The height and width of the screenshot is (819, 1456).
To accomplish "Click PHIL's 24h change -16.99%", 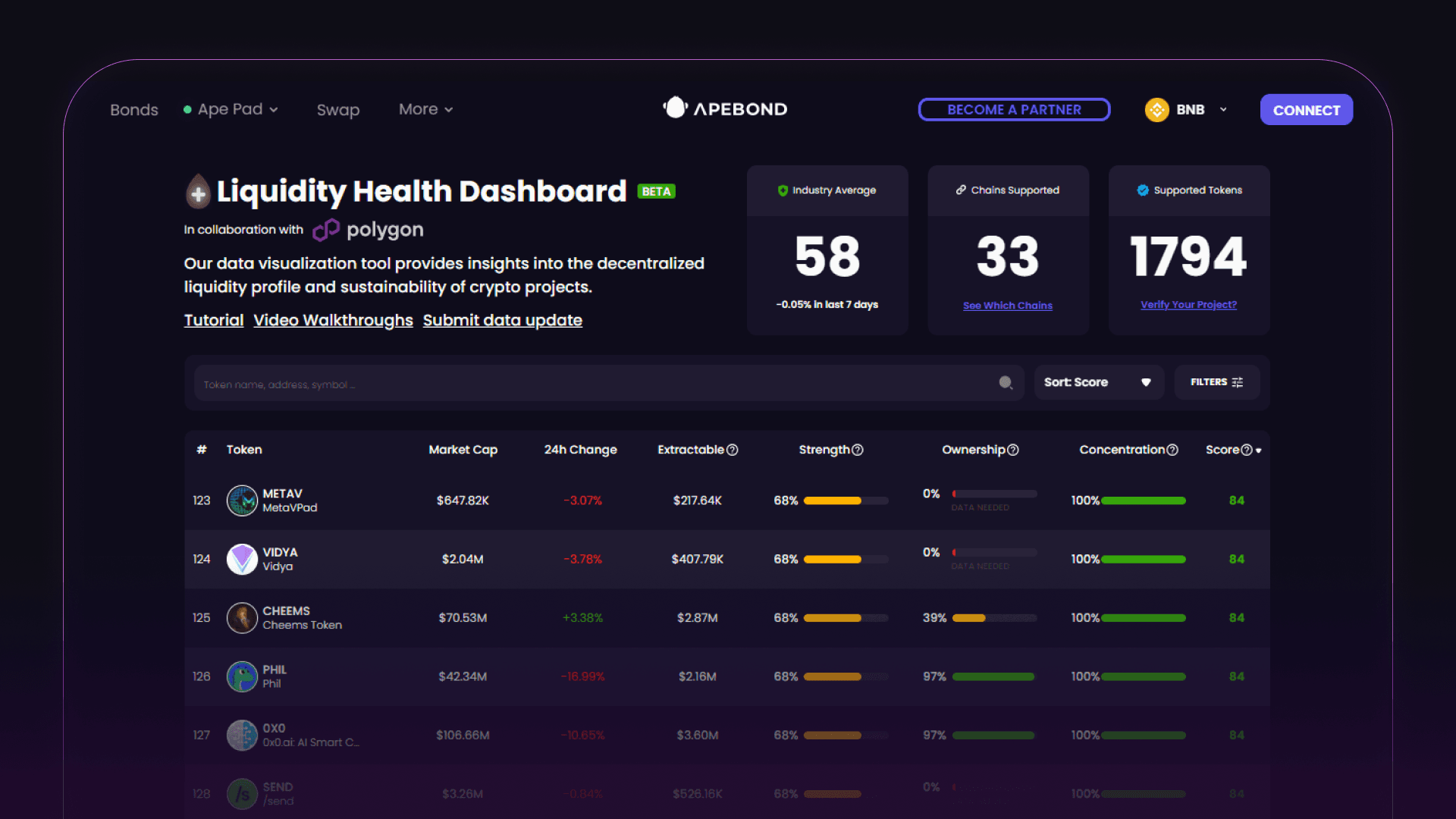I will point(582,676).
